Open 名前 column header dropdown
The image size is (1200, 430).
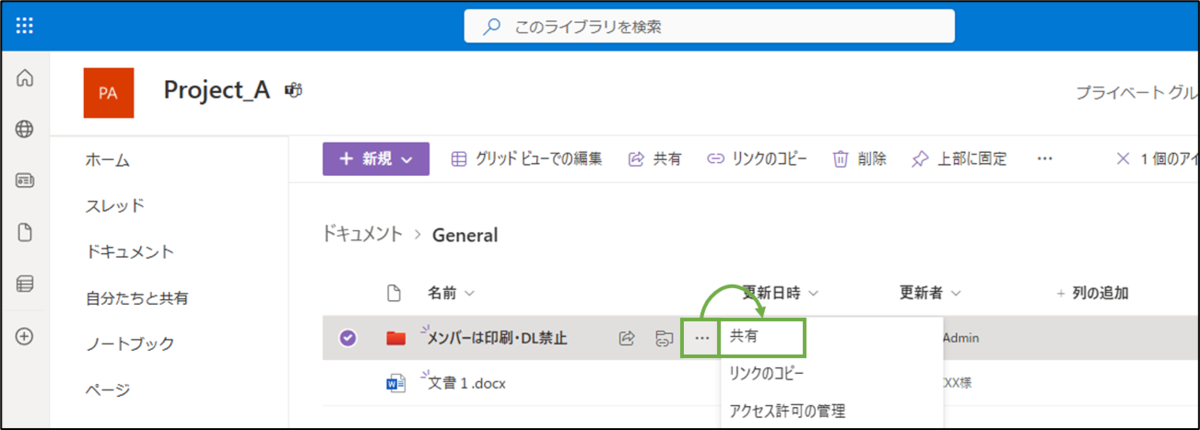pyautogui.click(x=451, y=293)
